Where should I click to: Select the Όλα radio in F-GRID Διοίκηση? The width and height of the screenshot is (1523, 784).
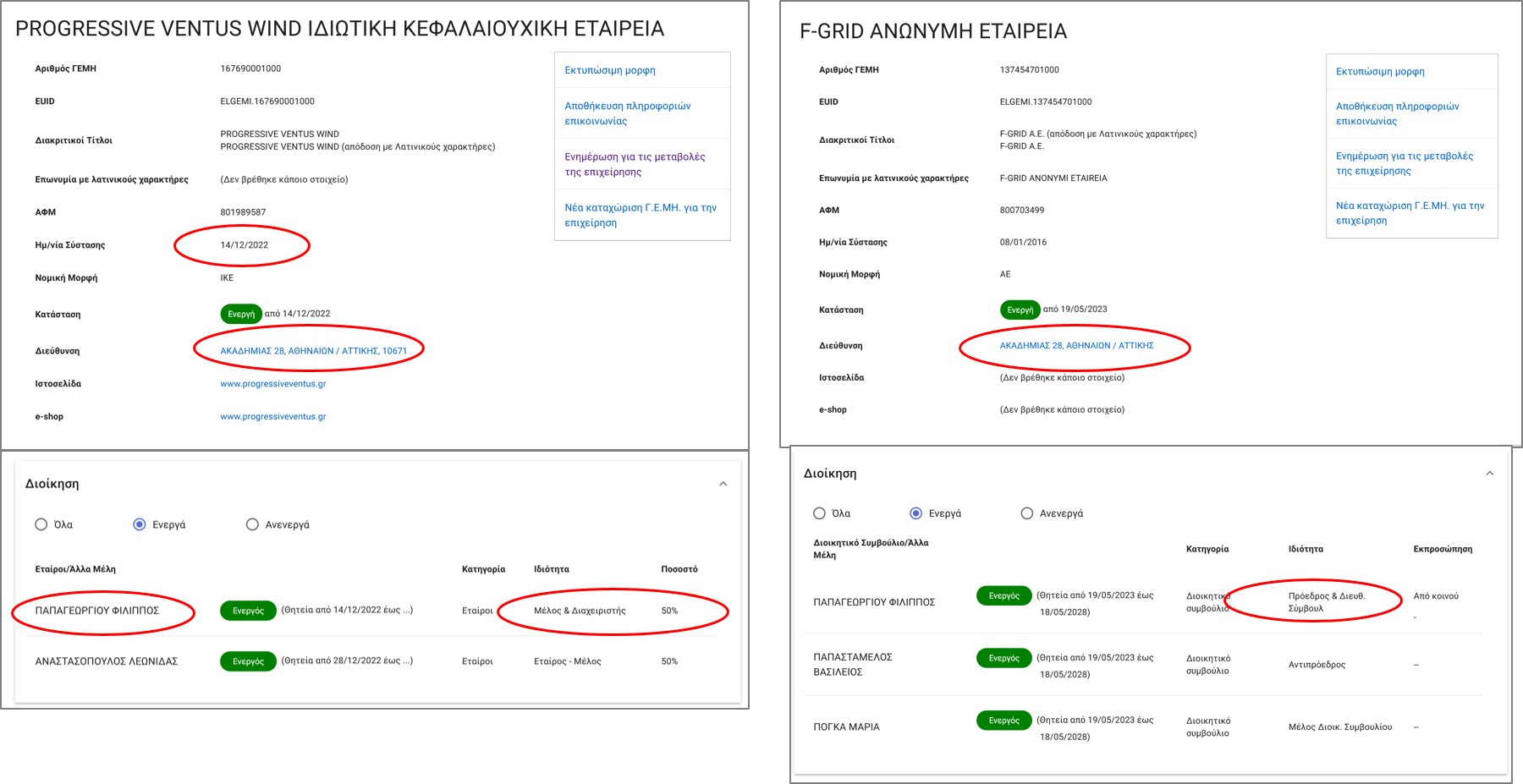coord(819,513)
